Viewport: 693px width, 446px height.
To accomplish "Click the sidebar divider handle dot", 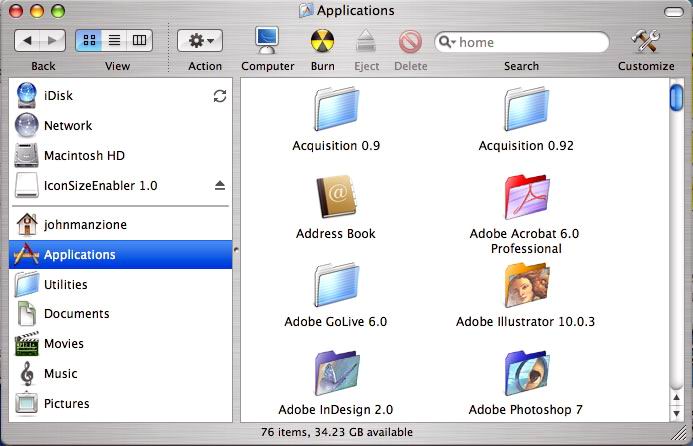I will coord(236,250).
